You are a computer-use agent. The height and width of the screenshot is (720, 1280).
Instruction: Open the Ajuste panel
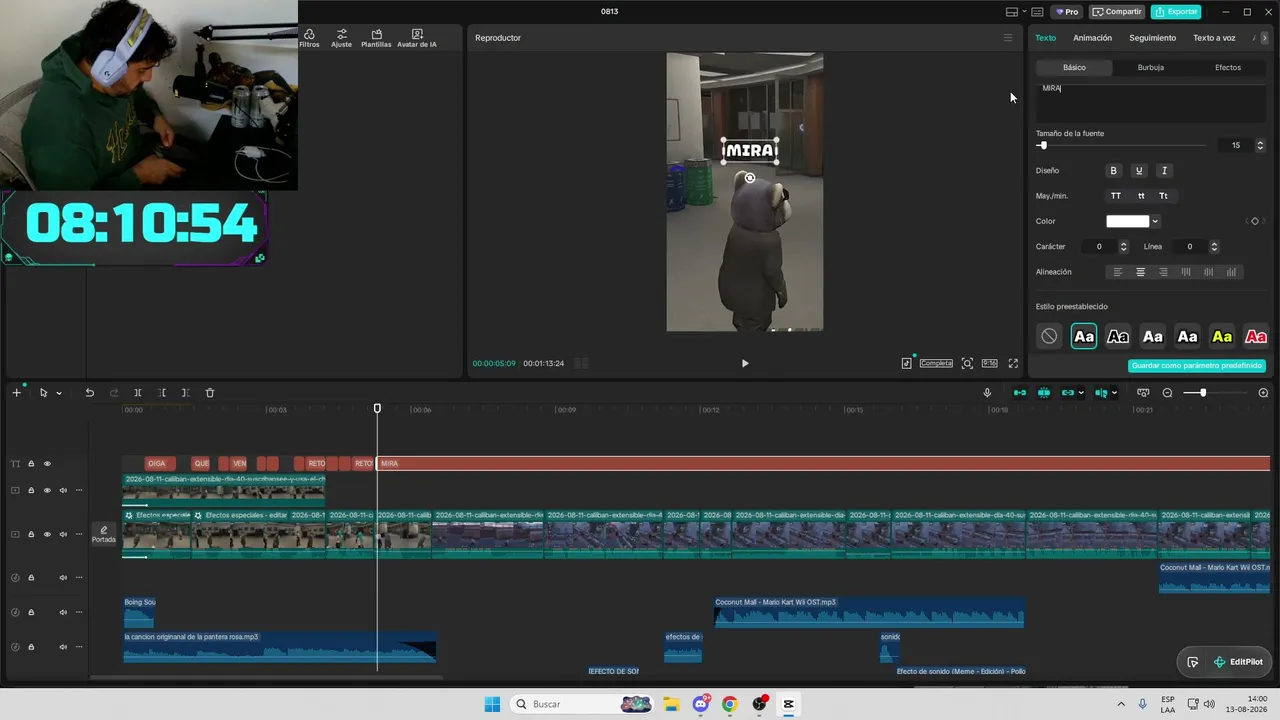coord(342,39)
